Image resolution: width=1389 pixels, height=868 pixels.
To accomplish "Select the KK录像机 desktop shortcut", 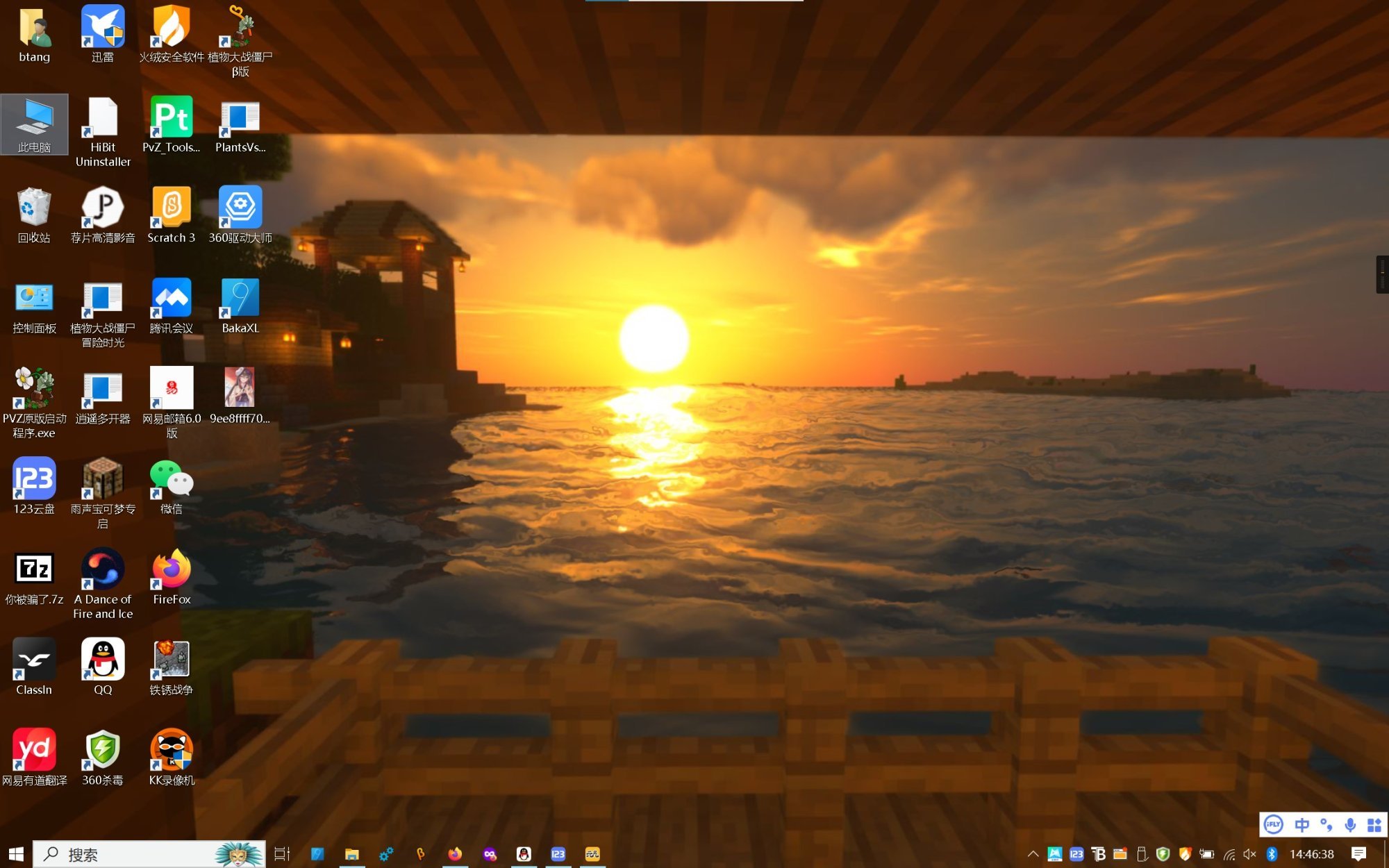I will [172, 758].
